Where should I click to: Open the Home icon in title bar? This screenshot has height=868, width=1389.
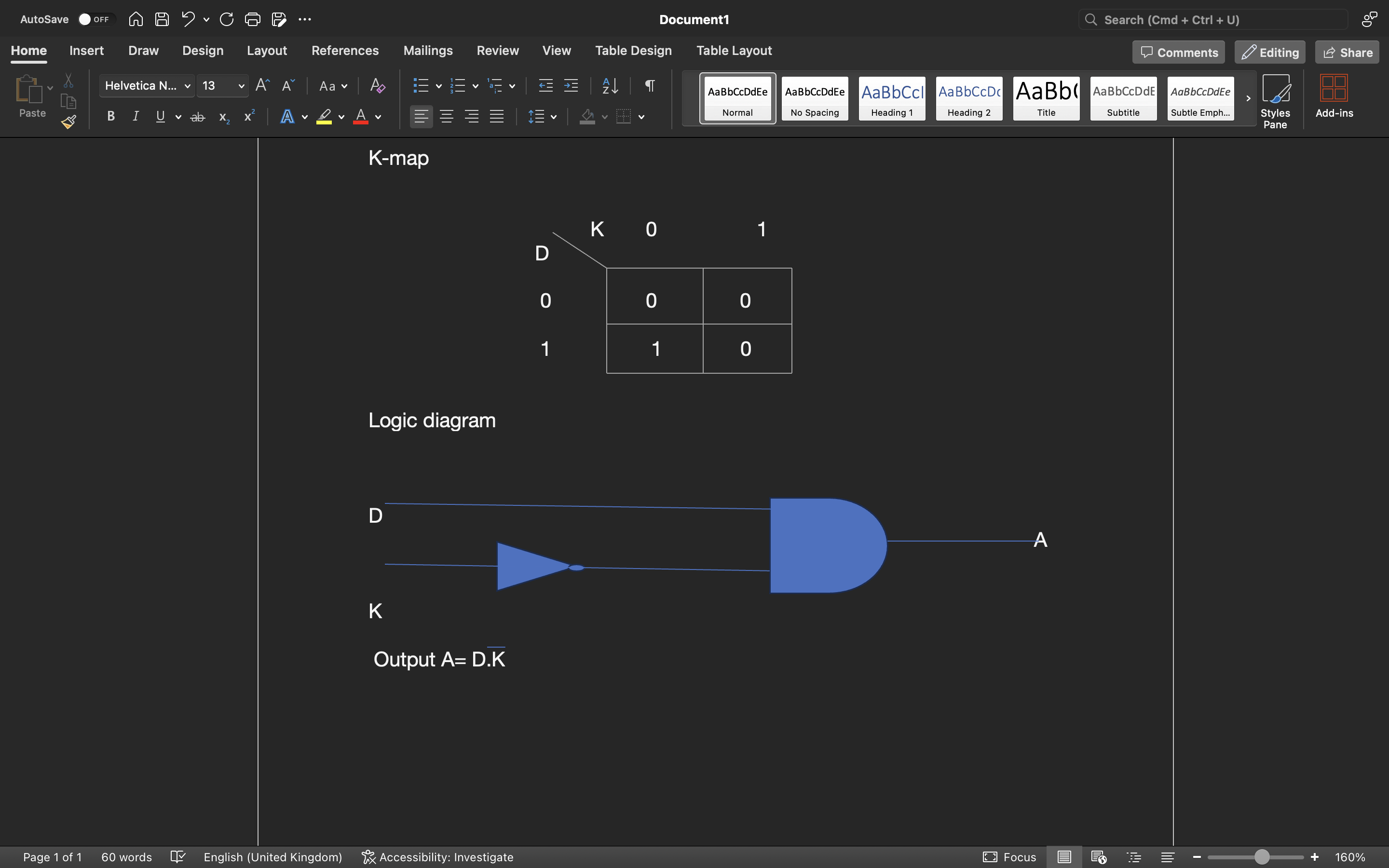pyautogui.click(x=136, y=19)
